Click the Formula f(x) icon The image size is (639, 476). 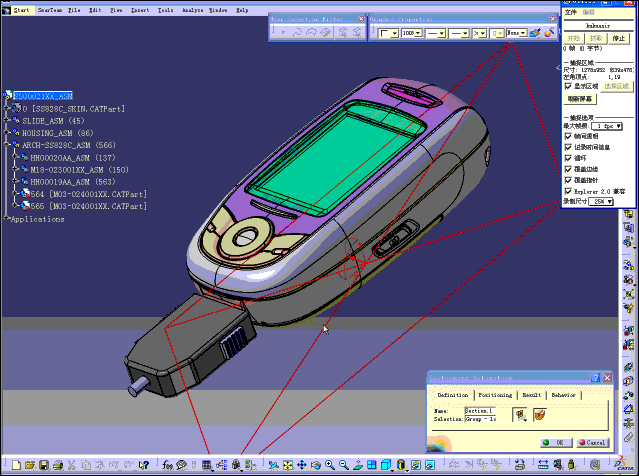point(167,466)
